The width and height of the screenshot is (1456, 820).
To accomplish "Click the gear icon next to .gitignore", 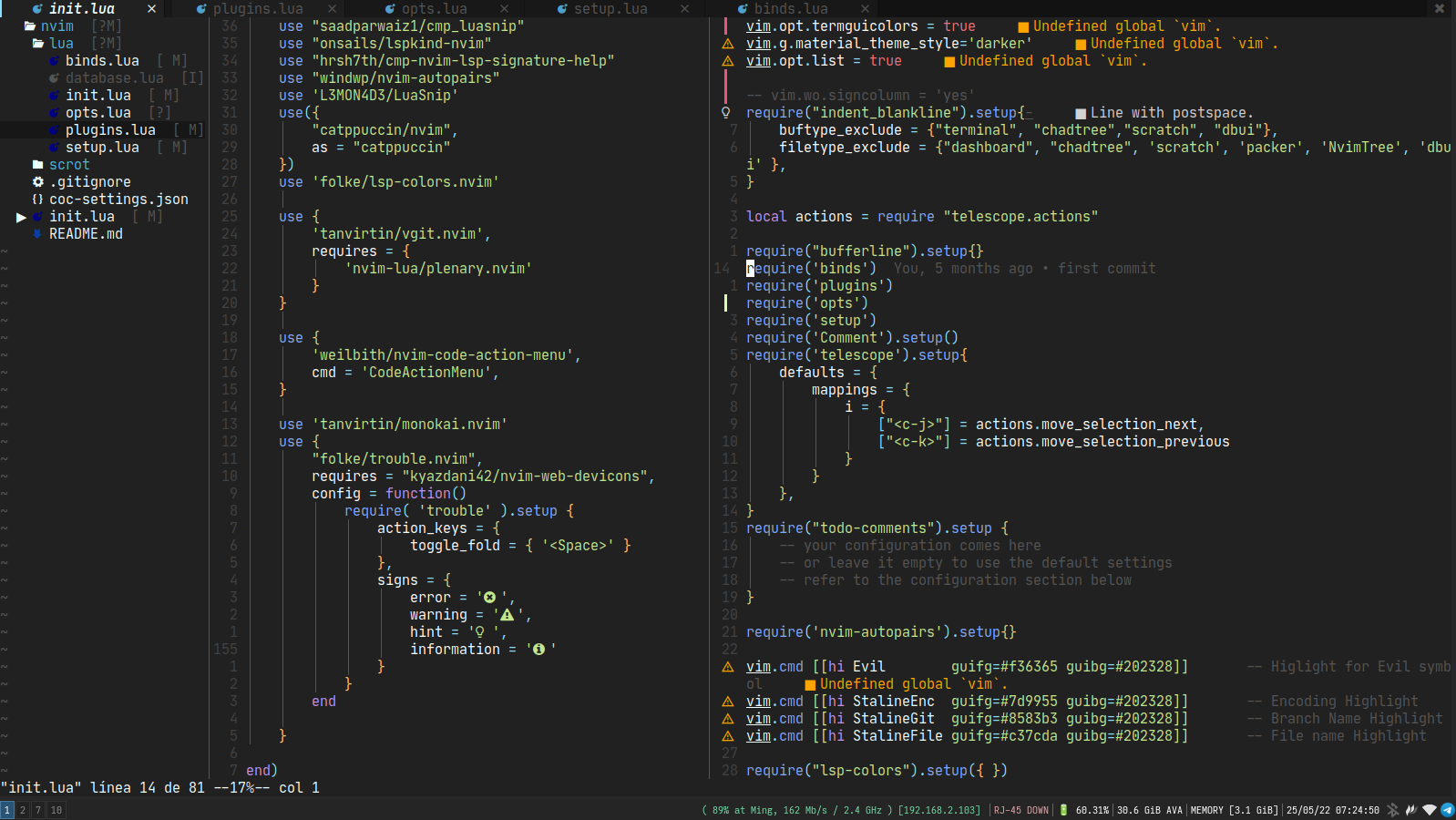I will [x=38, y=181].
